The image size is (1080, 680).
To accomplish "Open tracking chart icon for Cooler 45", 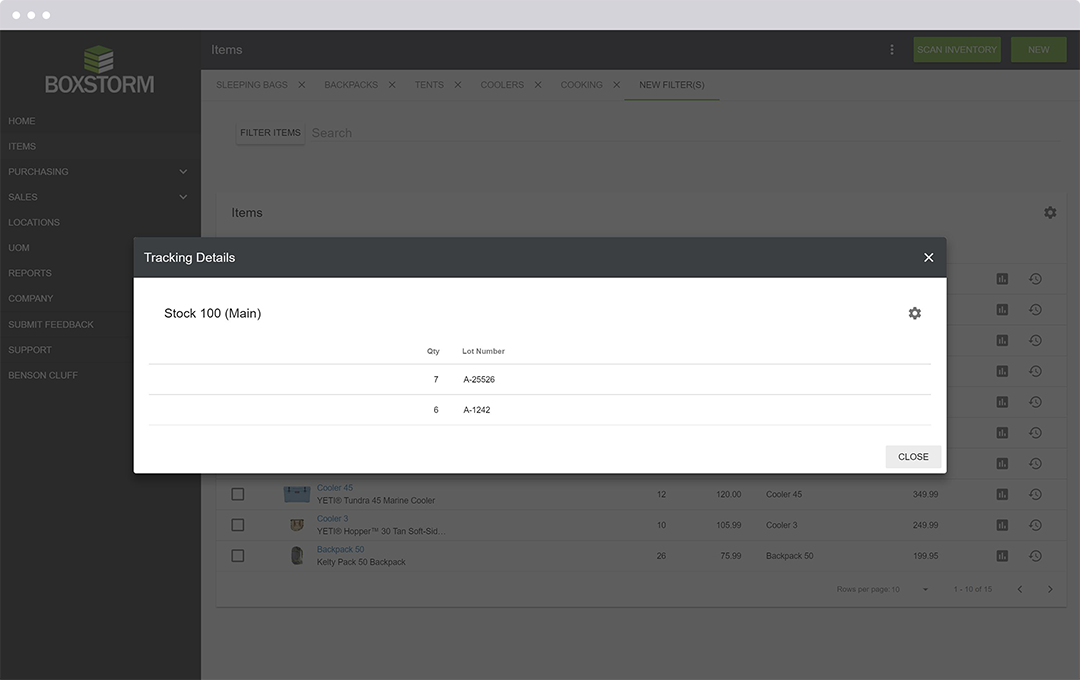I will pyautogui.click(x=1002, y=494).
